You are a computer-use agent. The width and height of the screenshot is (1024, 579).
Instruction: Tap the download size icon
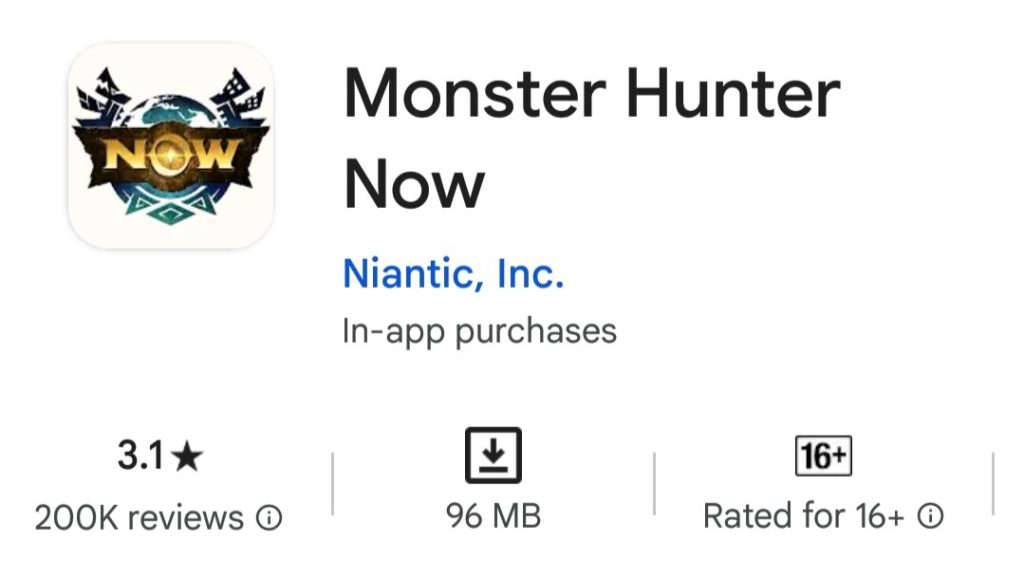point(493,455)
